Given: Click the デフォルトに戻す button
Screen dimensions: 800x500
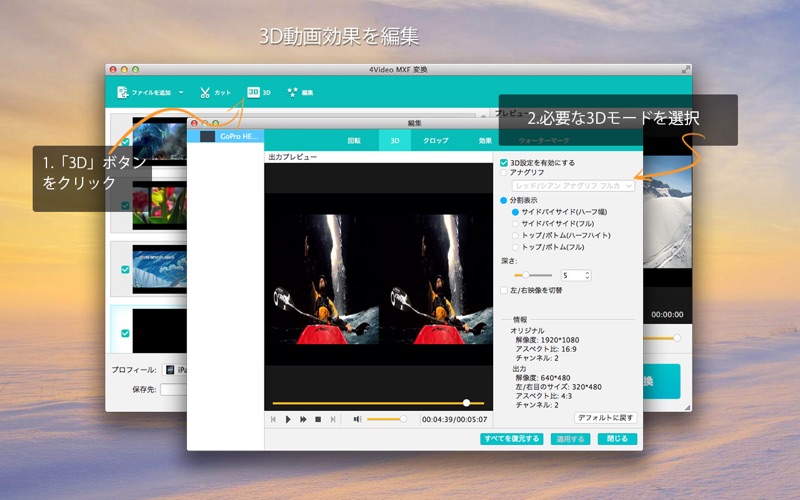Looking at the screenshot, I should (606, 418).
